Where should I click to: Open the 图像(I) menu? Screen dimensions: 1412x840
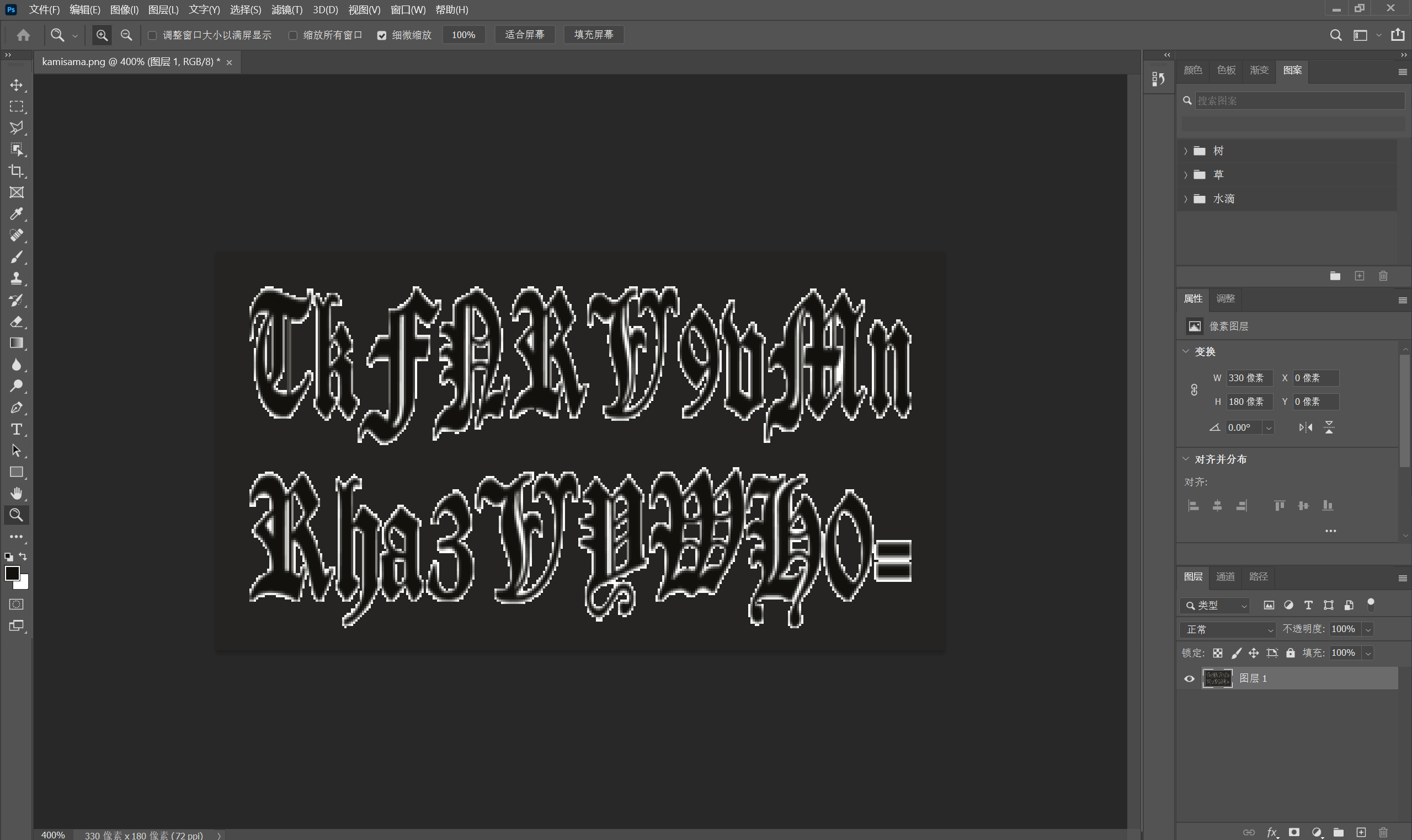pos(124,9)
